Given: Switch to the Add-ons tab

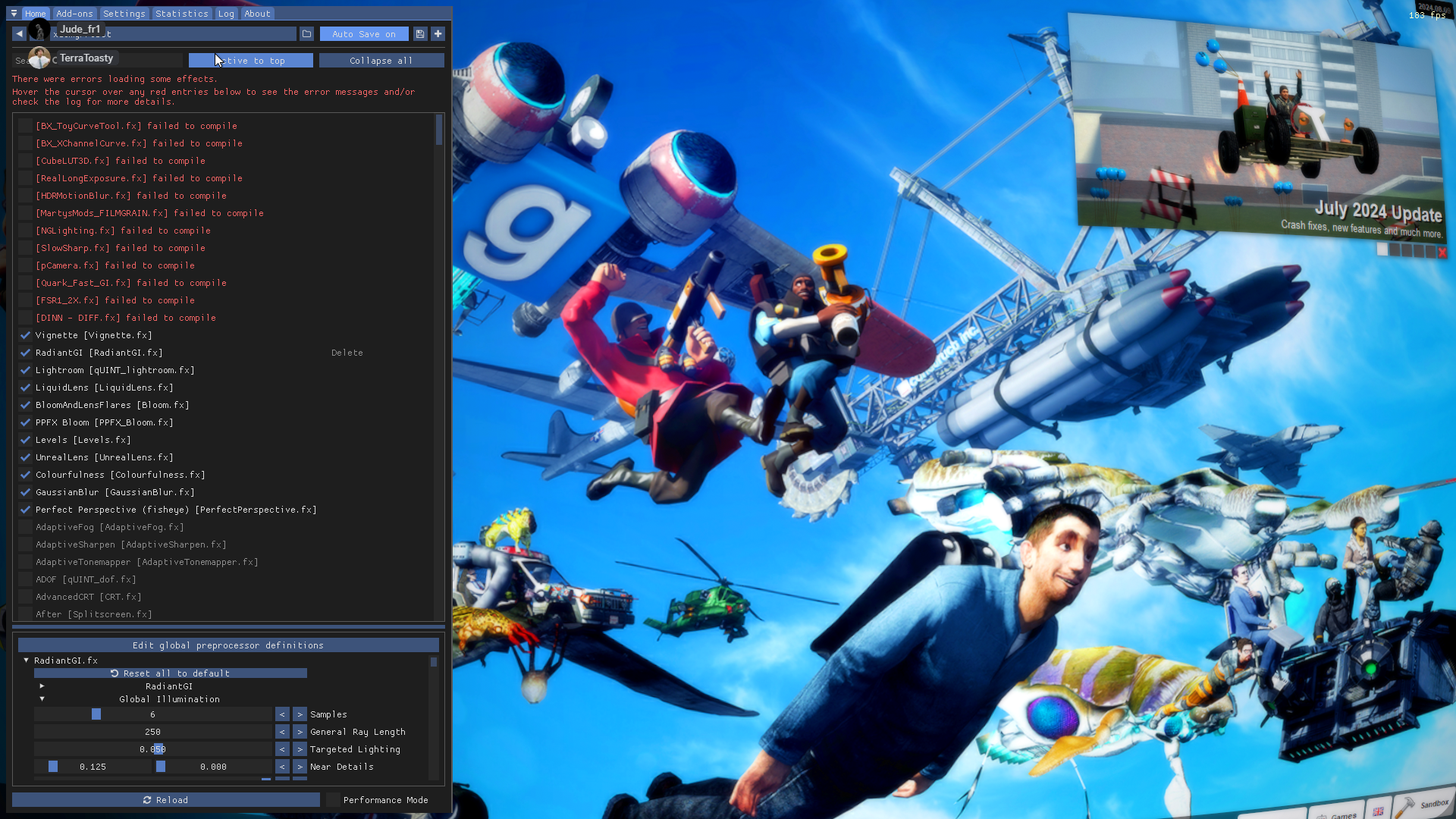Looking at the screenshot, I should pyautogui.click(x=74, y=14).
